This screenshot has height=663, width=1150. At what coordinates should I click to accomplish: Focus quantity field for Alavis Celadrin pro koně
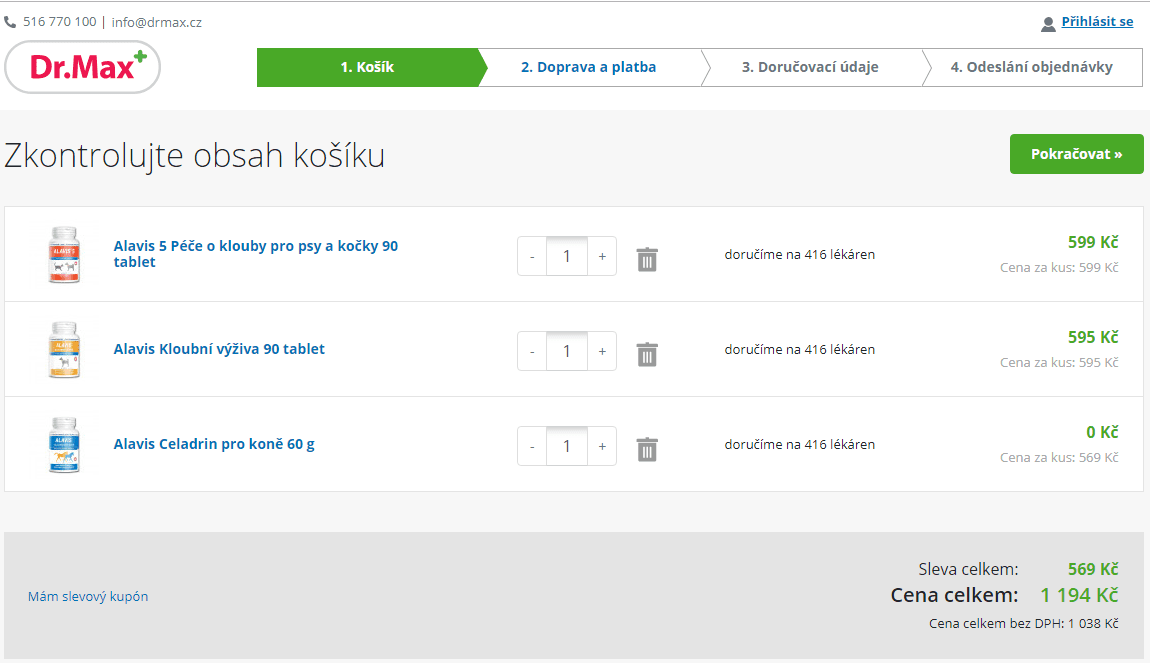pos(567,446)
